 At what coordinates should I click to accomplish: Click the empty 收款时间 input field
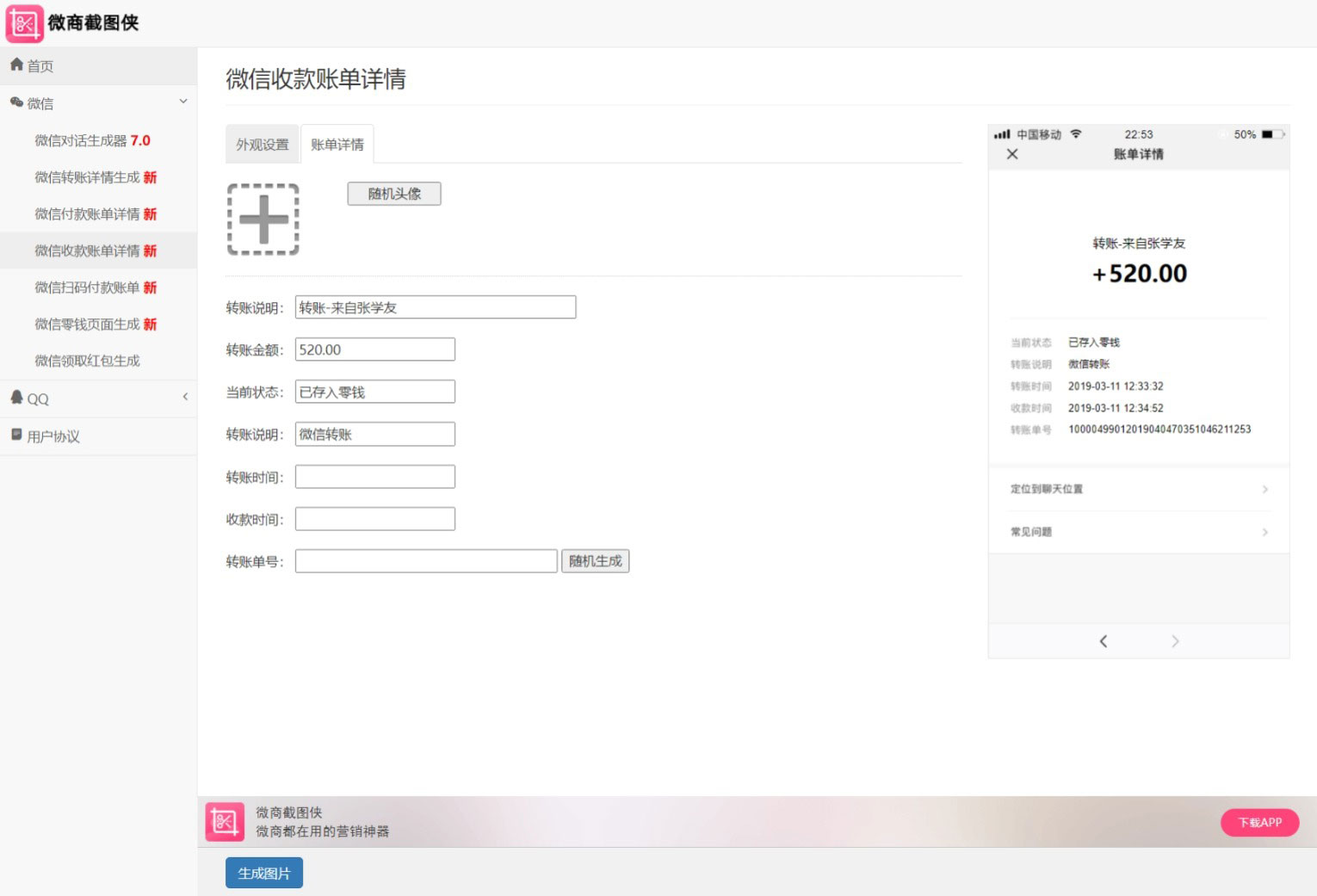(375, 519)
